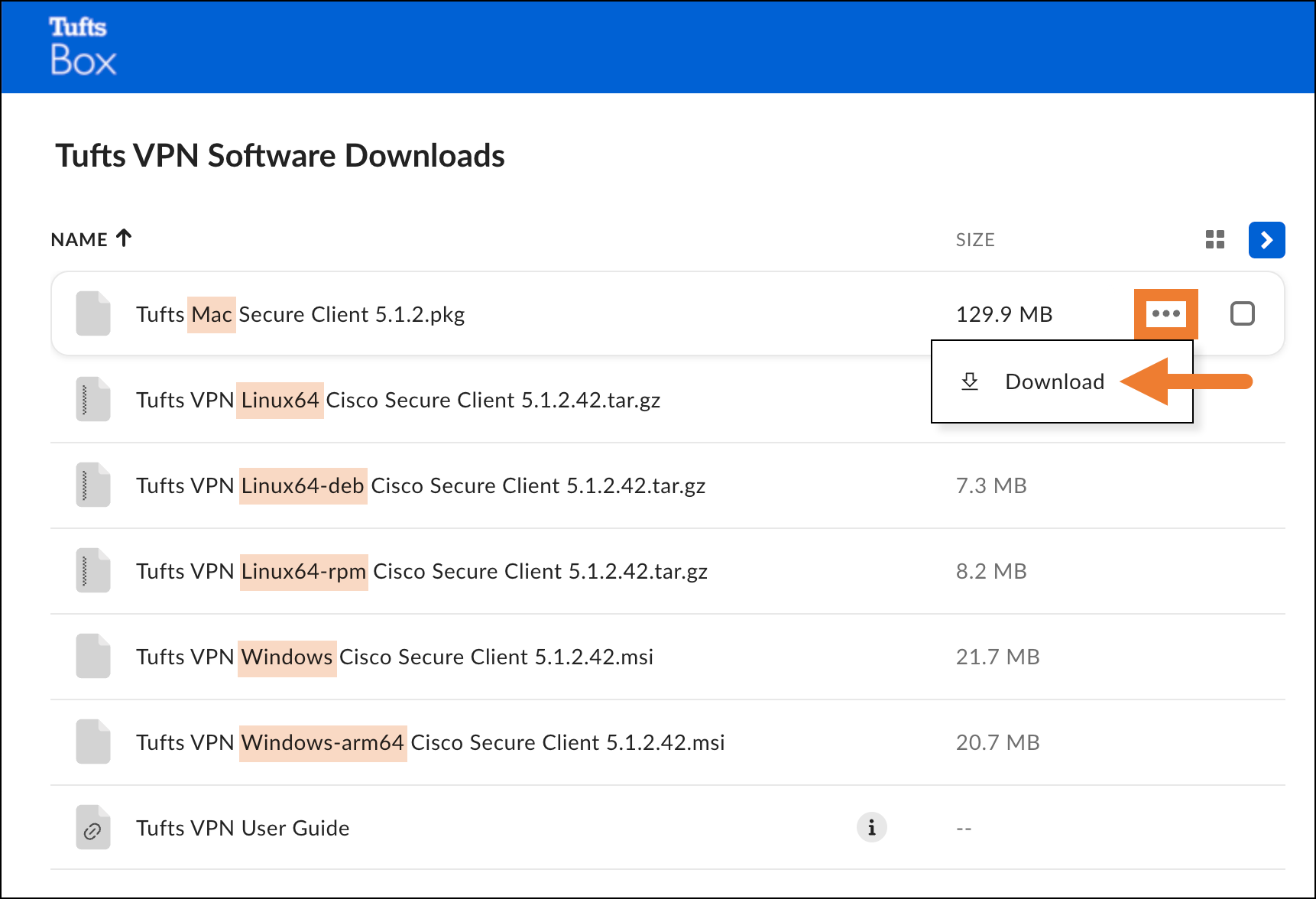Select the file icon for Linux64-deb archive
This screenshot has height=899, width=1316.
(x=92, y=485)
